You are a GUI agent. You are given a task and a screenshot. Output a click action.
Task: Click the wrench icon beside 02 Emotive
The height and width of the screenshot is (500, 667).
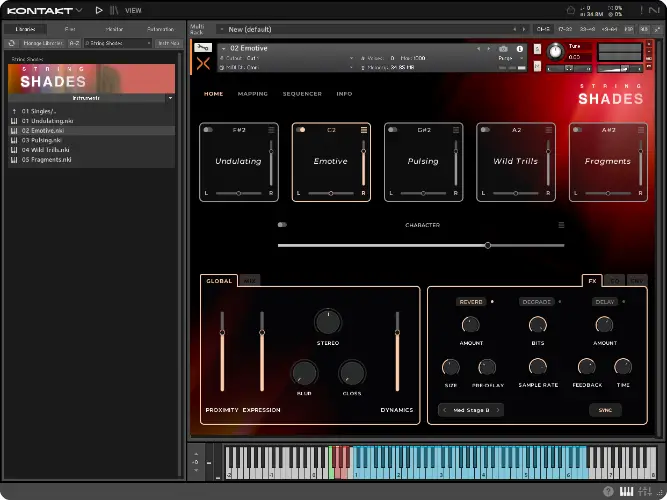201,48
